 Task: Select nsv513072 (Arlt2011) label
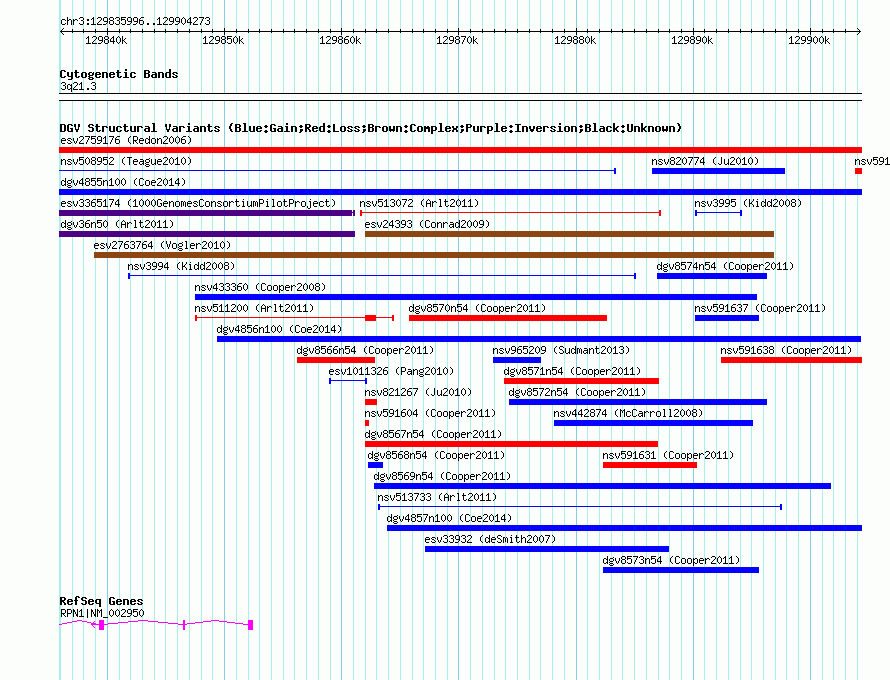tap(419, 203)
